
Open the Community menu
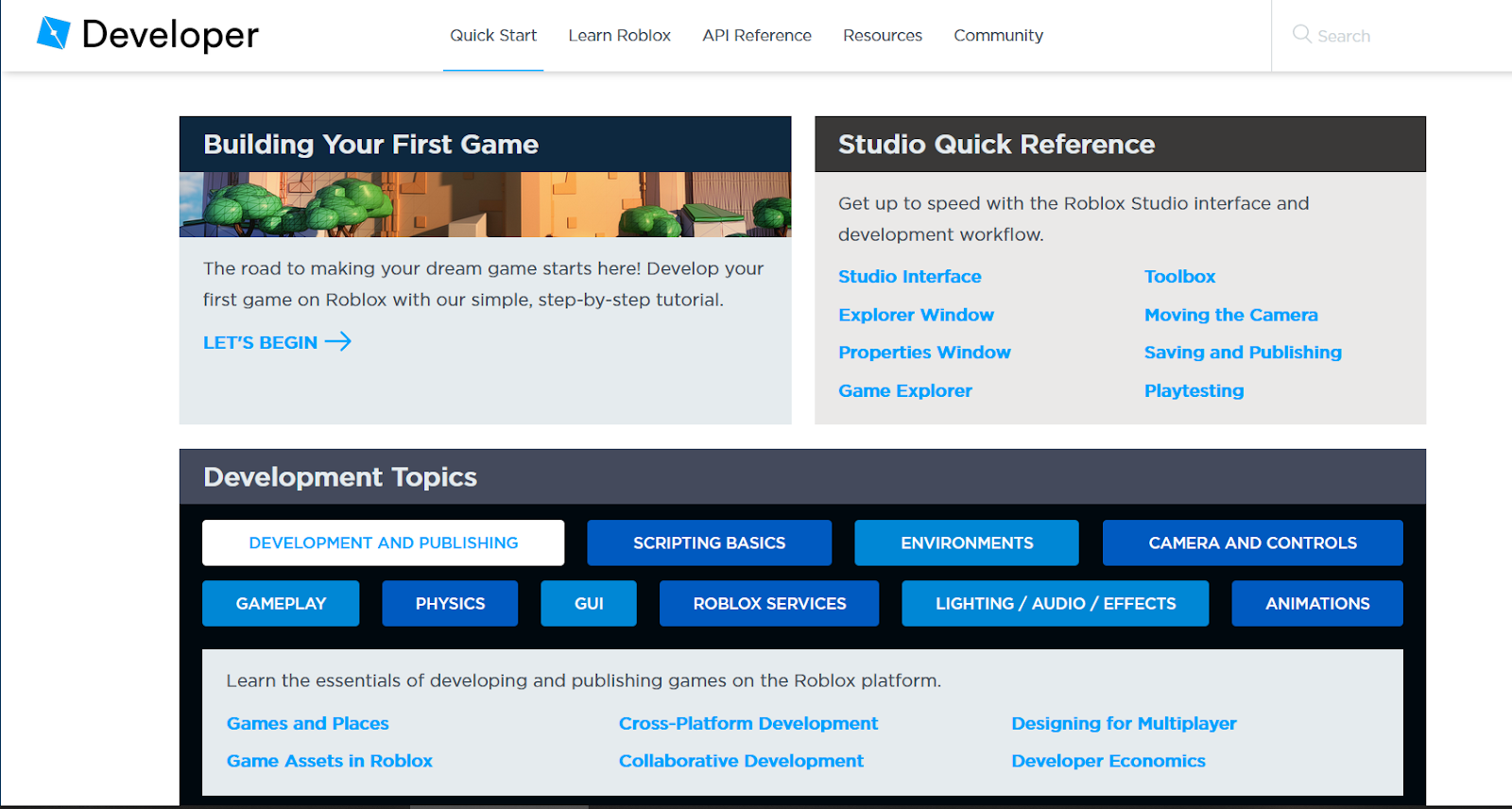pos(999,35)
